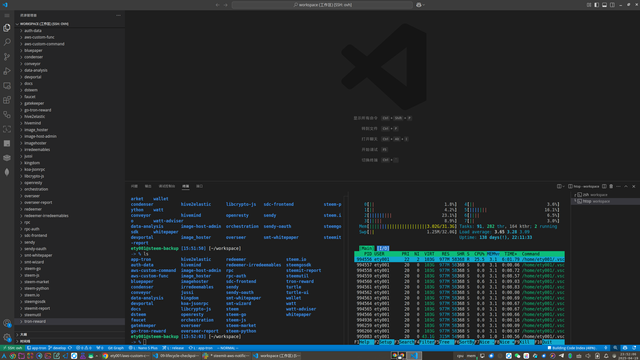Select htop I/O tab
Image resolution: width=640 pixels, height=360 pixels.
point(383,248)
